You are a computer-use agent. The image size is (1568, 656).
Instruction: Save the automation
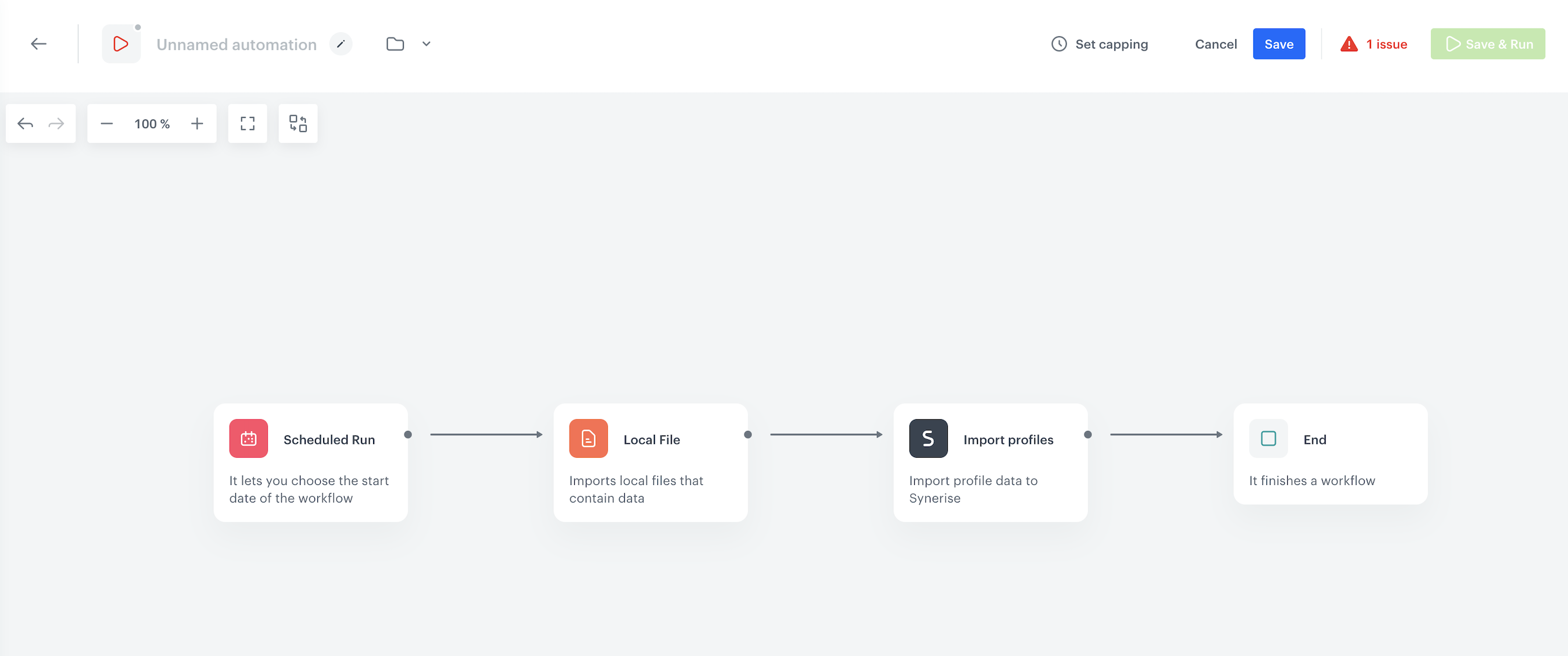coord(1279,43)
